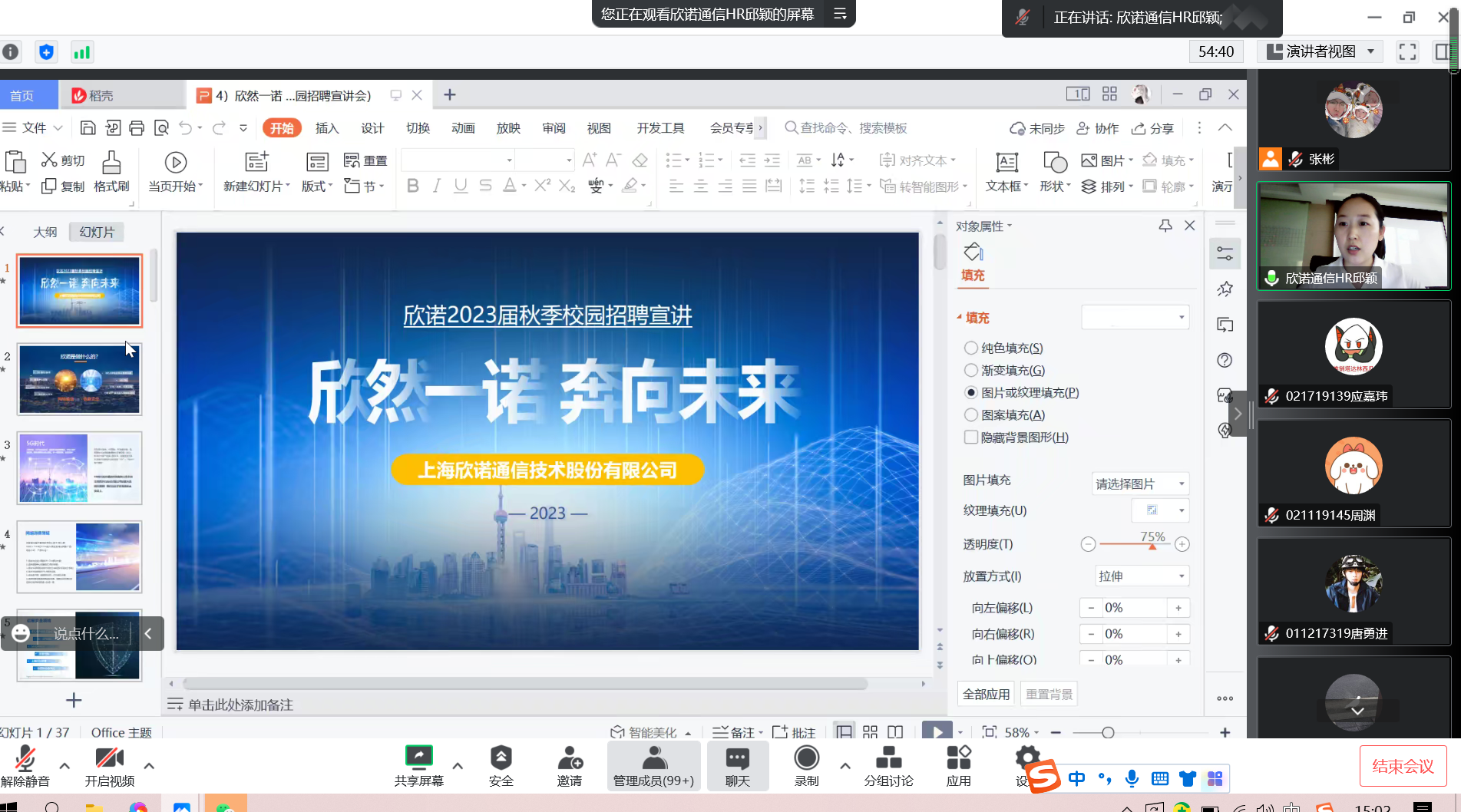
Task: Undo the last action
Action: [x=185, y=128]
